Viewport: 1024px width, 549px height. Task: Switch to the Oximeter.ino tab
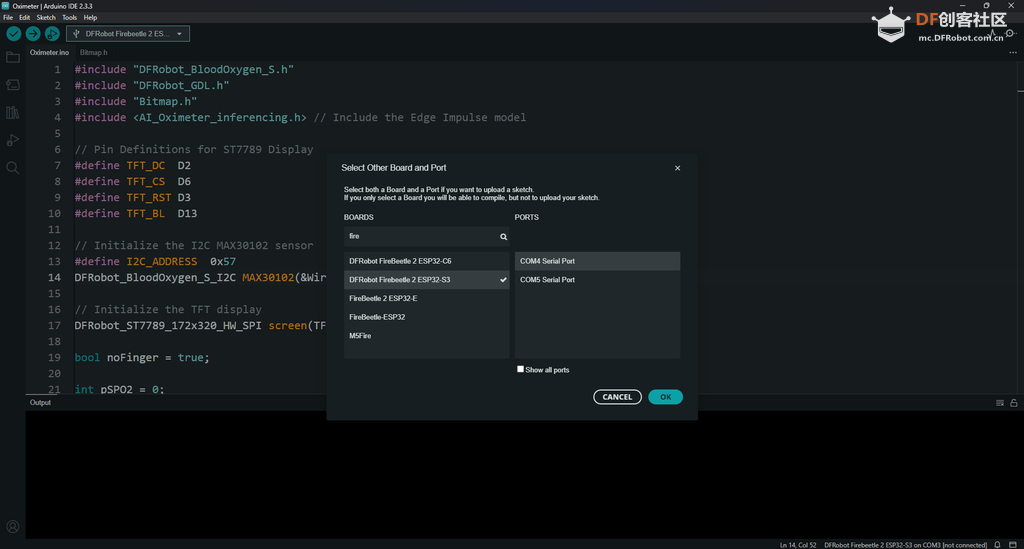pos(49,52)
